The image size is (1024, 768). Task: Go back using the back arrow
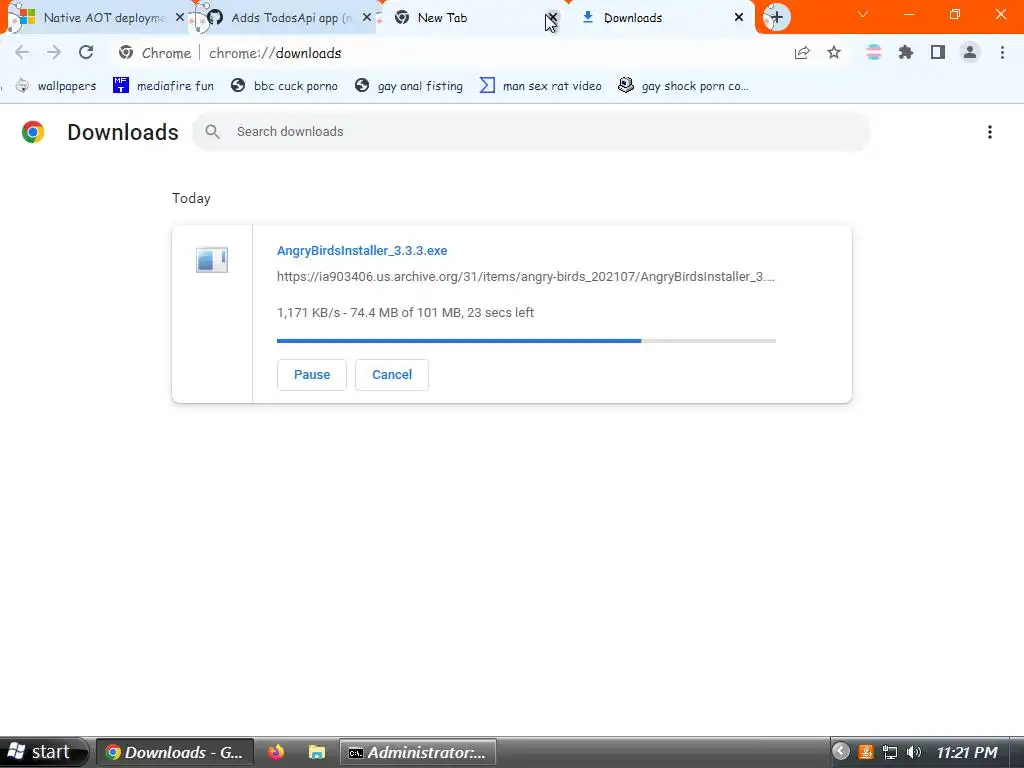tap(22, 53)
